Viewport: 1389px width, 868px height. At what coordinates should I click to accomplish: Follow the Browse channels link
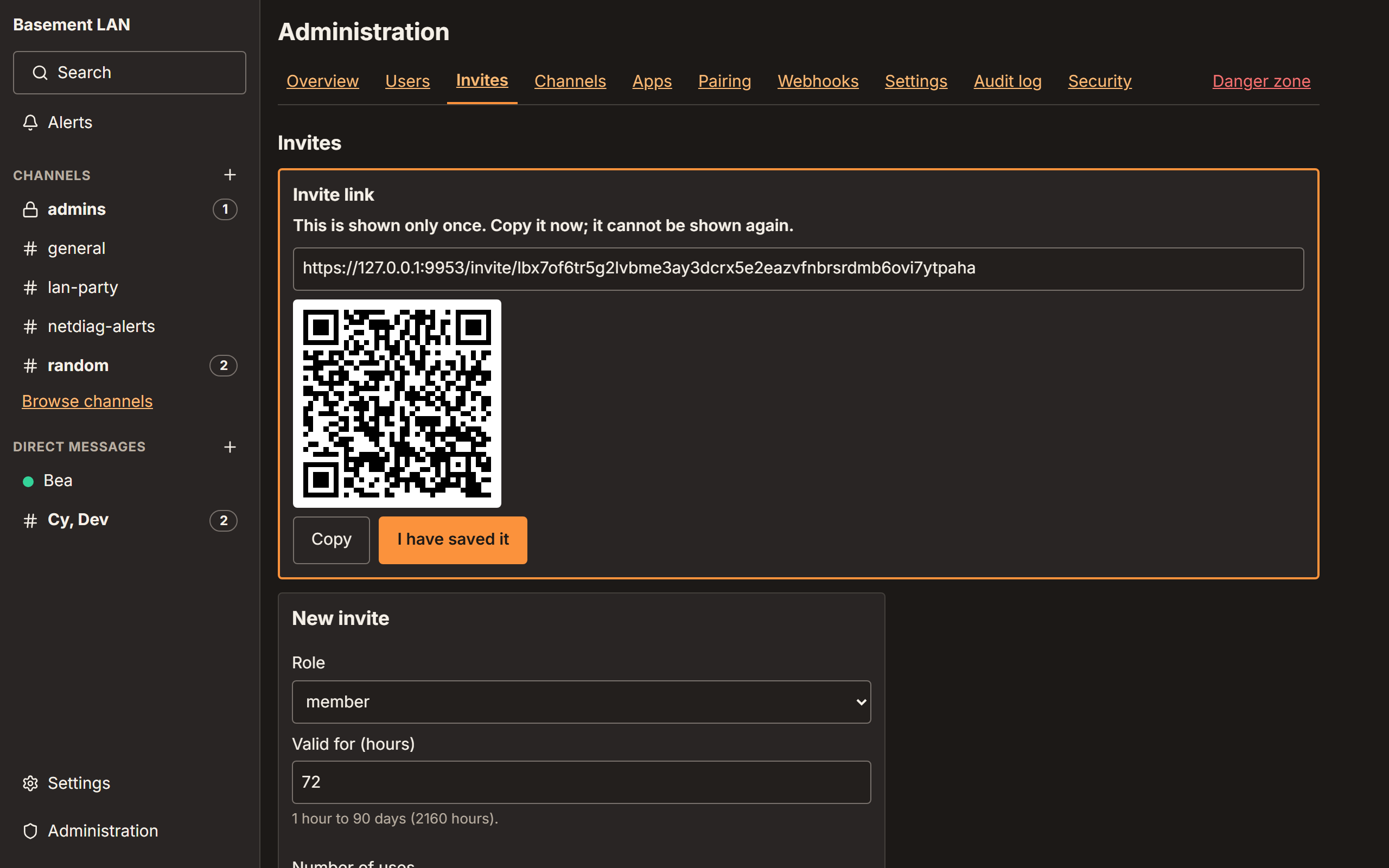(x=87, y=401)
